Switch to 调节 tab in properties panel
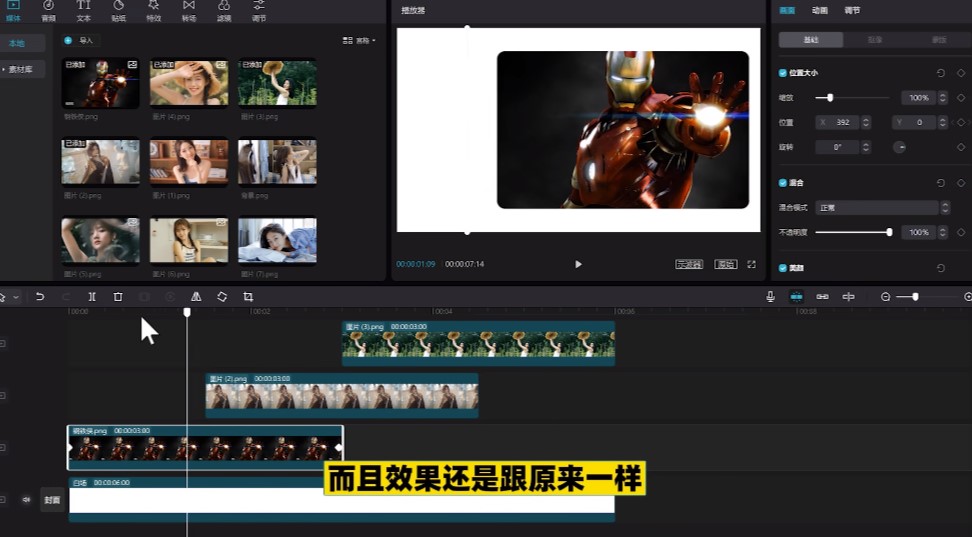This screenshot has height=537, width=972. click(x=852, y=11)
